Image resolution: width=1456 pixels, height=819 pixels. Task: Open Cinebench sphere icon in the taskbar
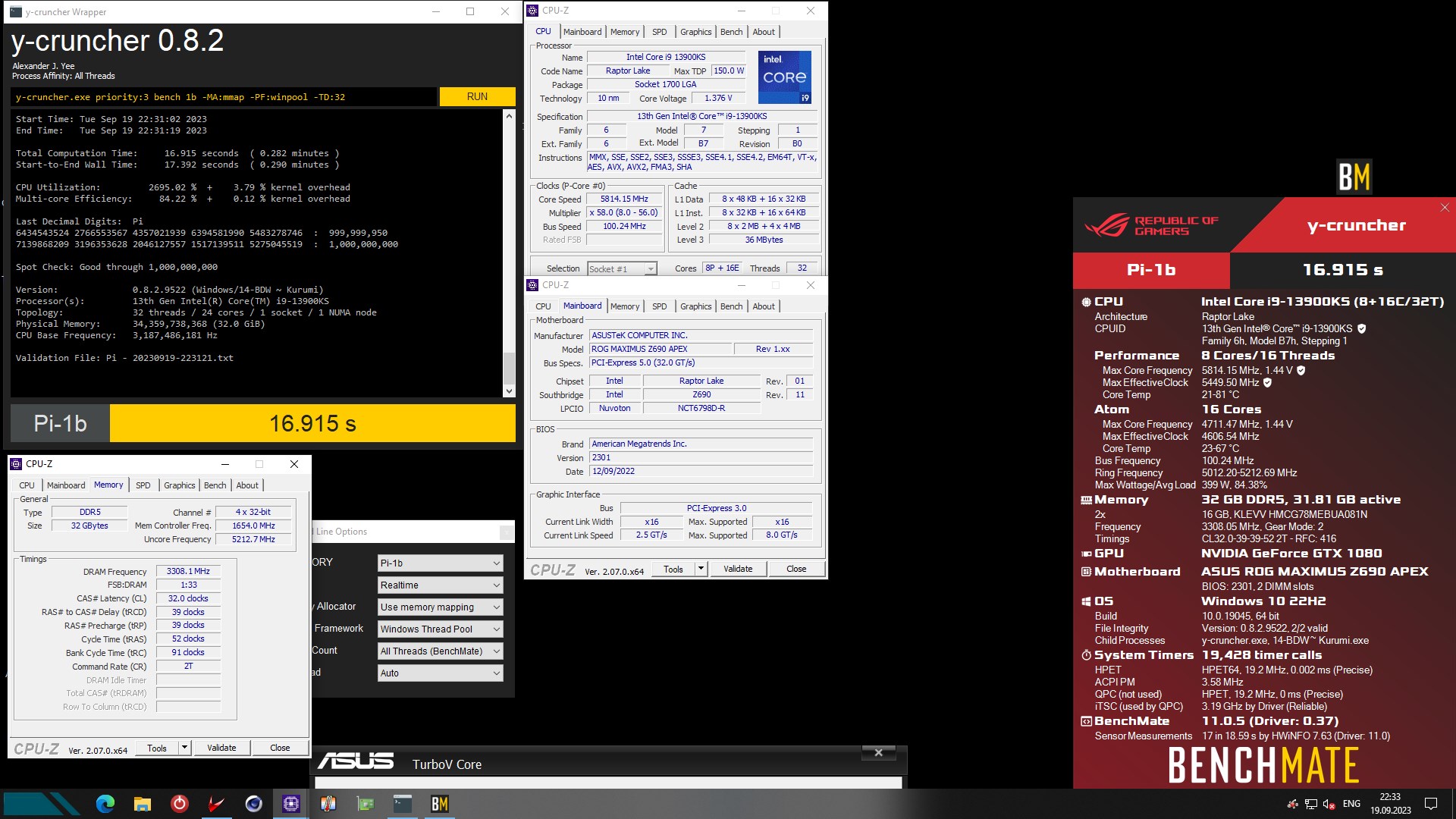(253, 804)
